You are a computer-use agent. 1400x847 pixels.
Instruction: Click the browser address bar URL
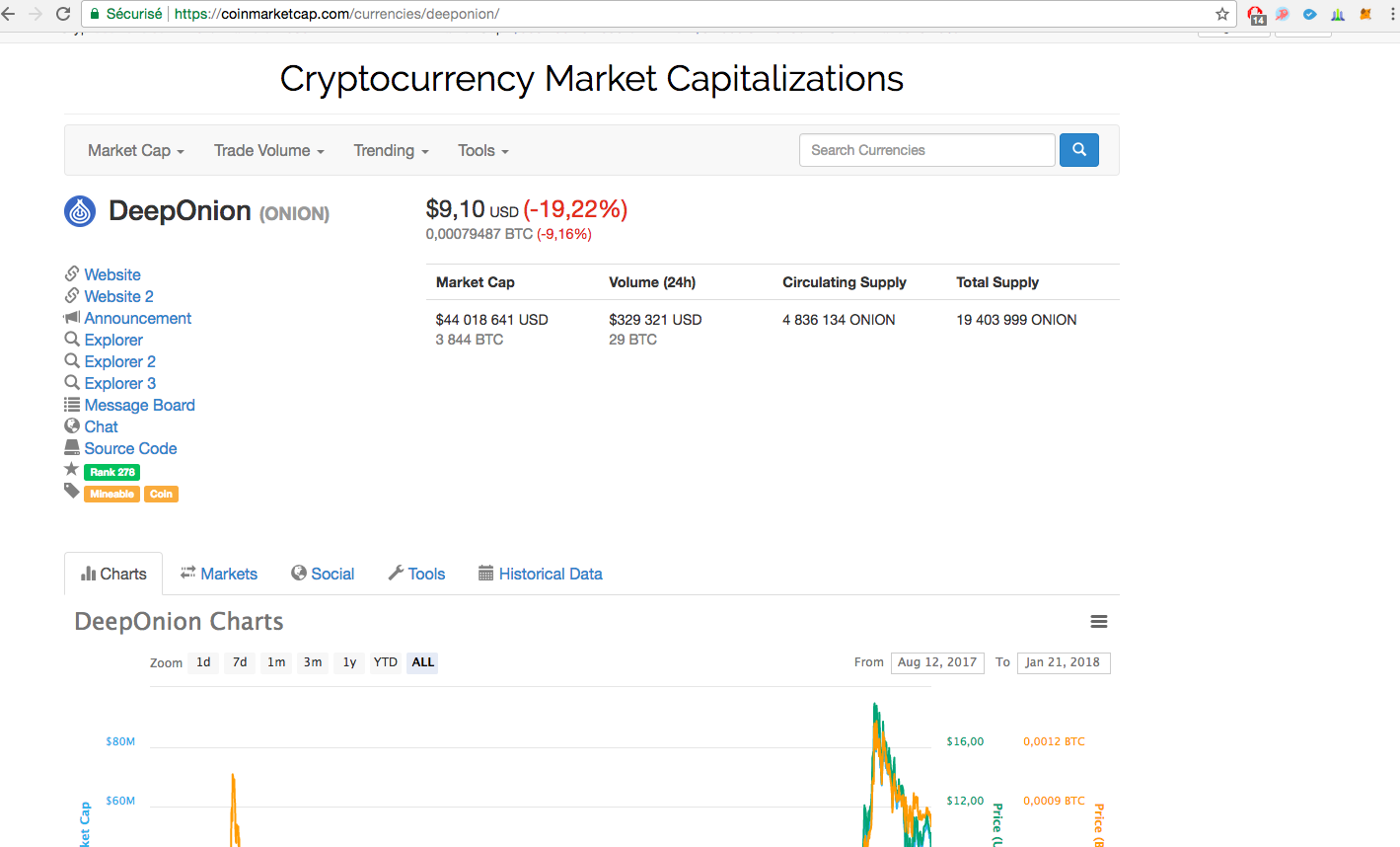336,14
